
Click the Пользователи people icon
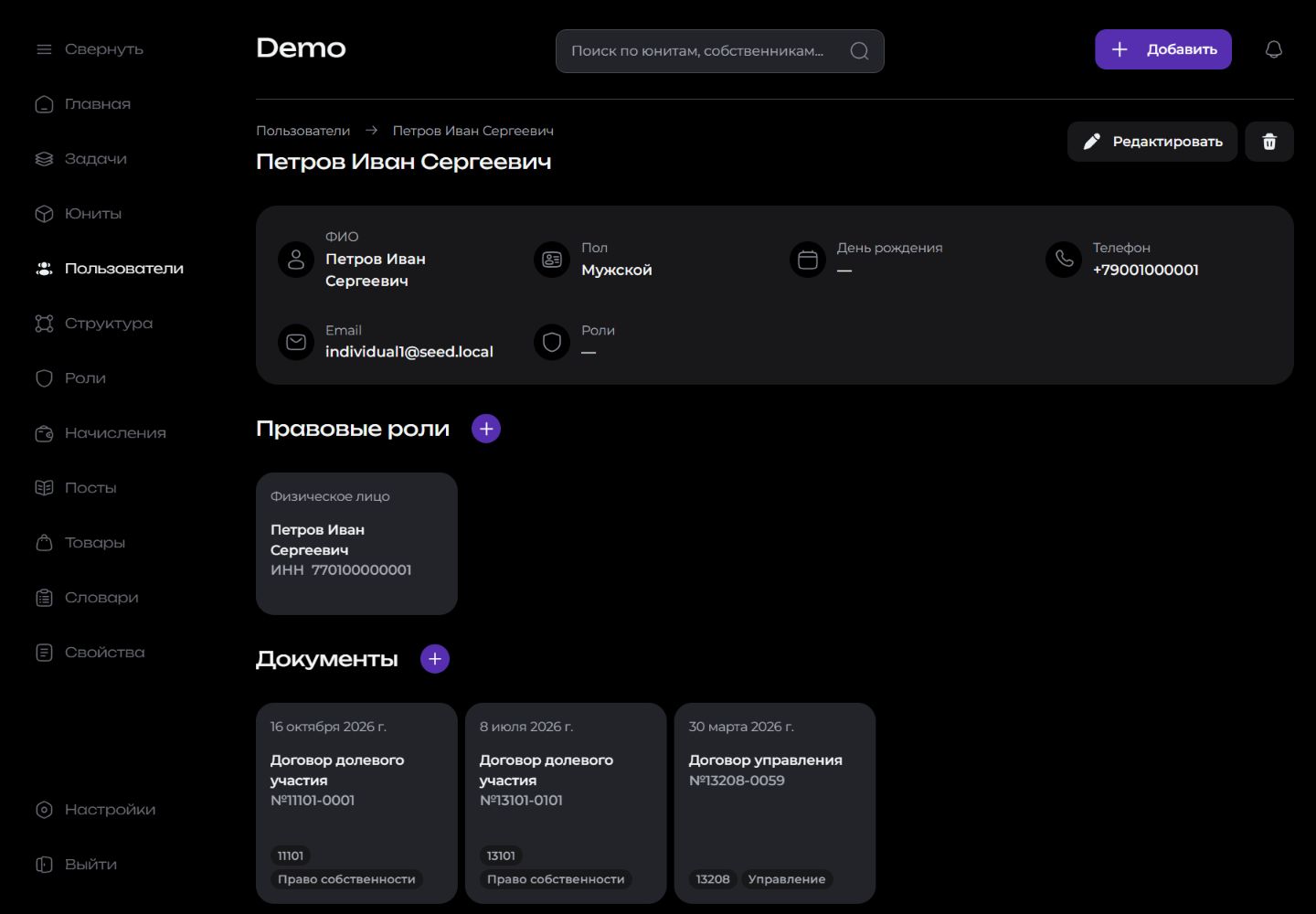click(44, 269)
